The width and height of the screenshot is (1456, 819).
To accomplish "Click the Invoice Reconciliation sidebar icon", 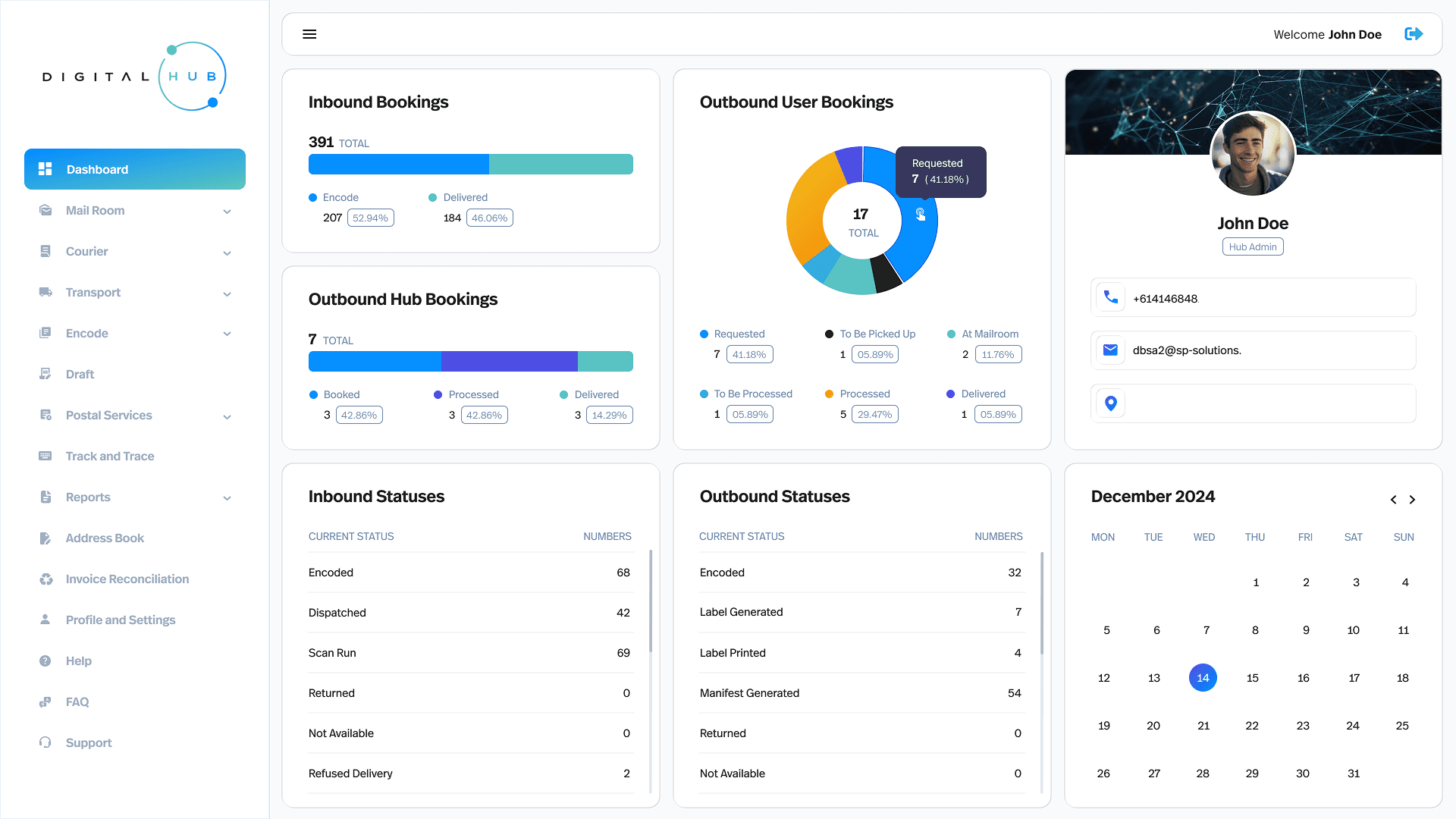I will [x=45, y=579].
